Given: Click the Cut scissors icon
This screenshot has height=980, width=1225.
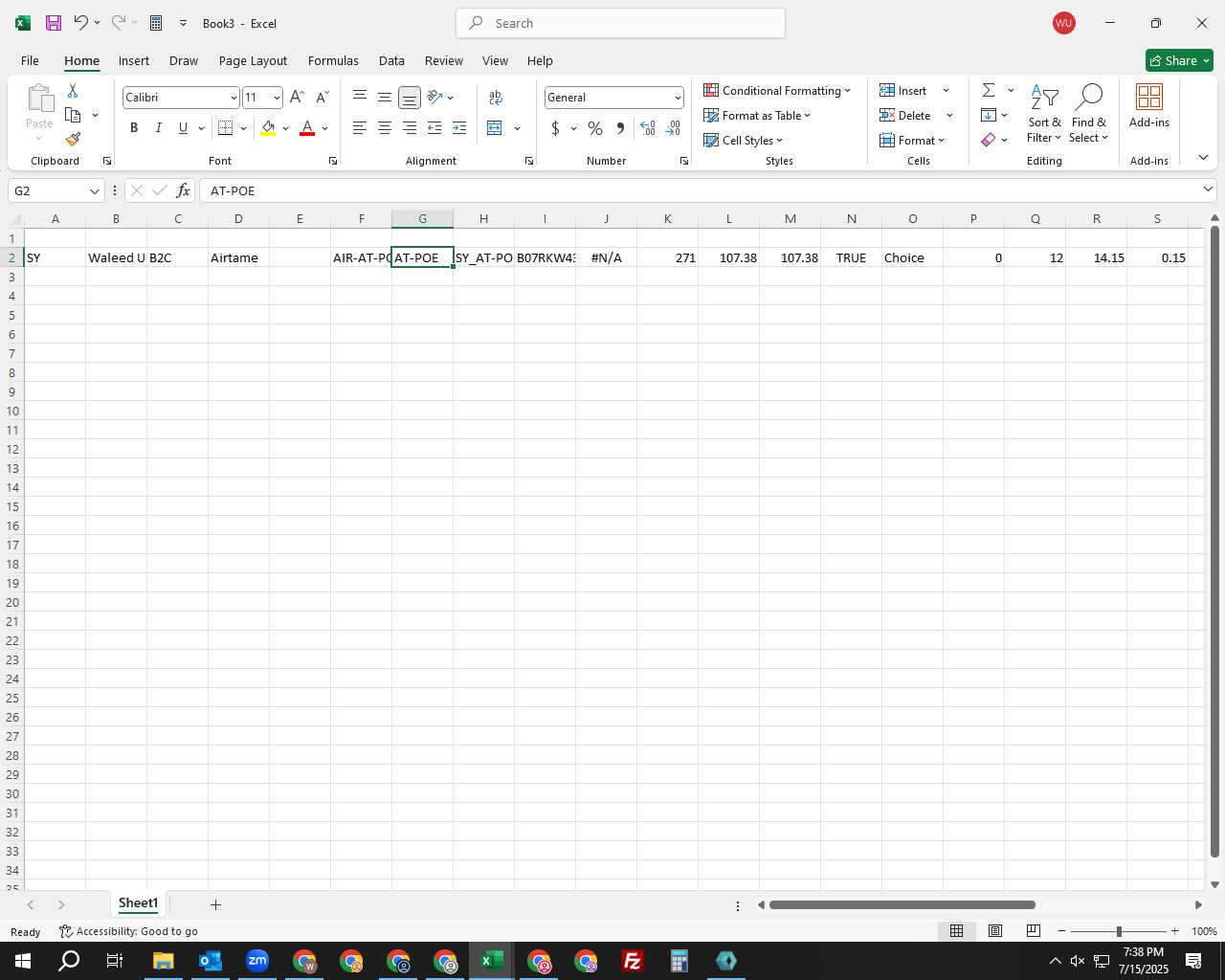Looking at the screenshot, I should [x=73, y=90].
